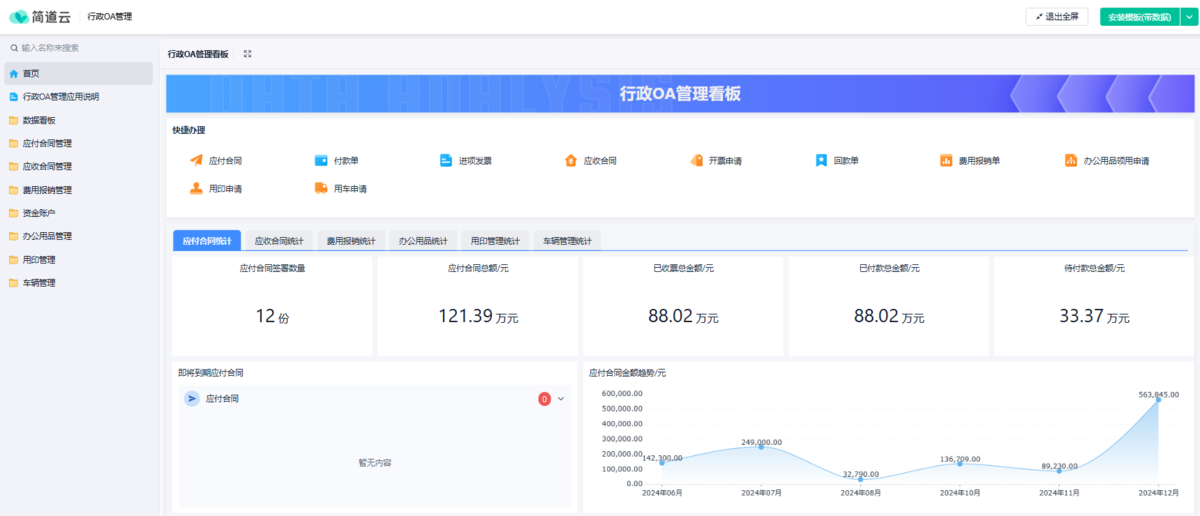
Task: Open the 应收合同 house icon
Action: point(571,160)
